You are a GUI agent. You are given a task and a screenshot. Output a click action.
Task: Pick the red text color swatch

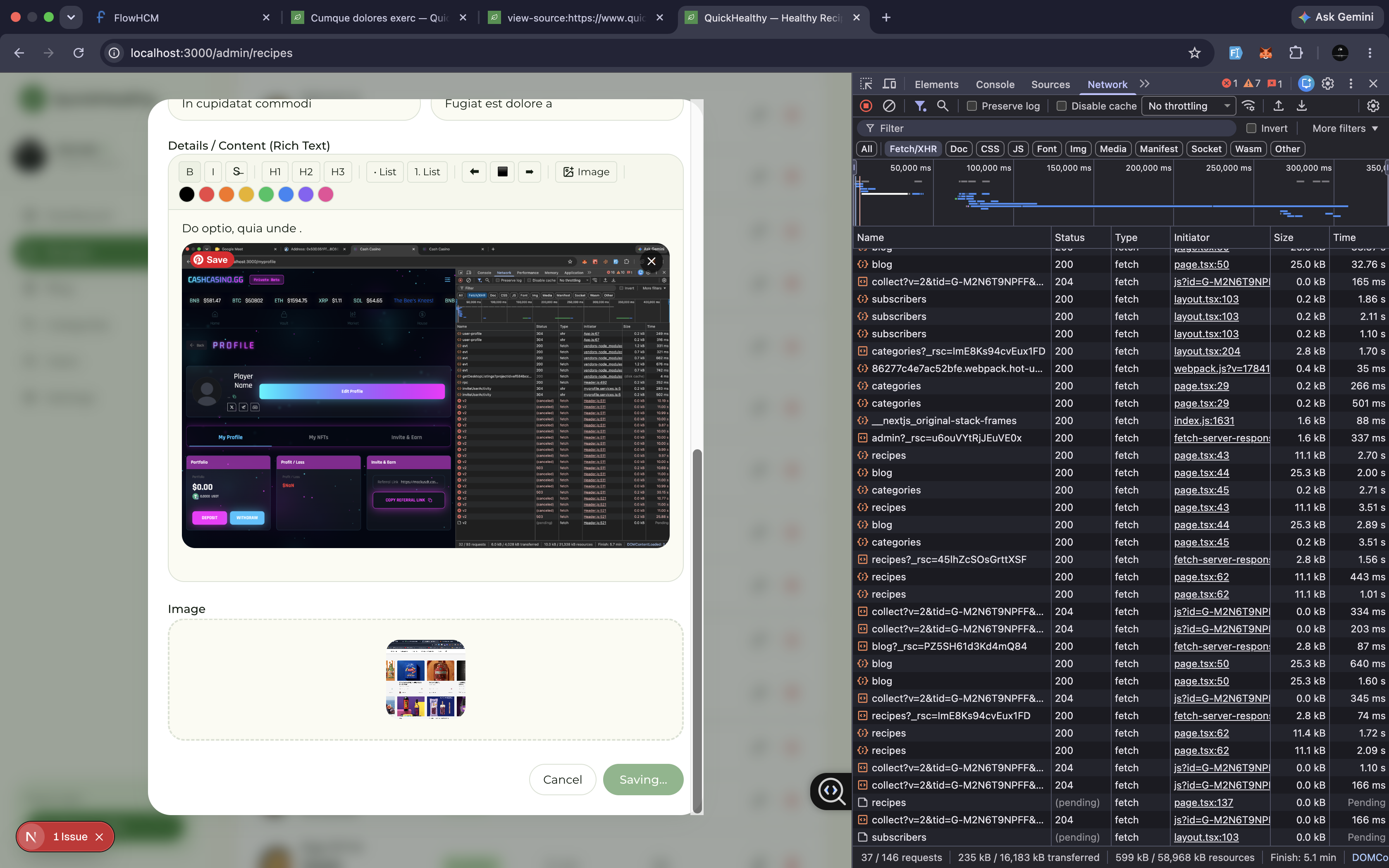[x=207, y=195]
